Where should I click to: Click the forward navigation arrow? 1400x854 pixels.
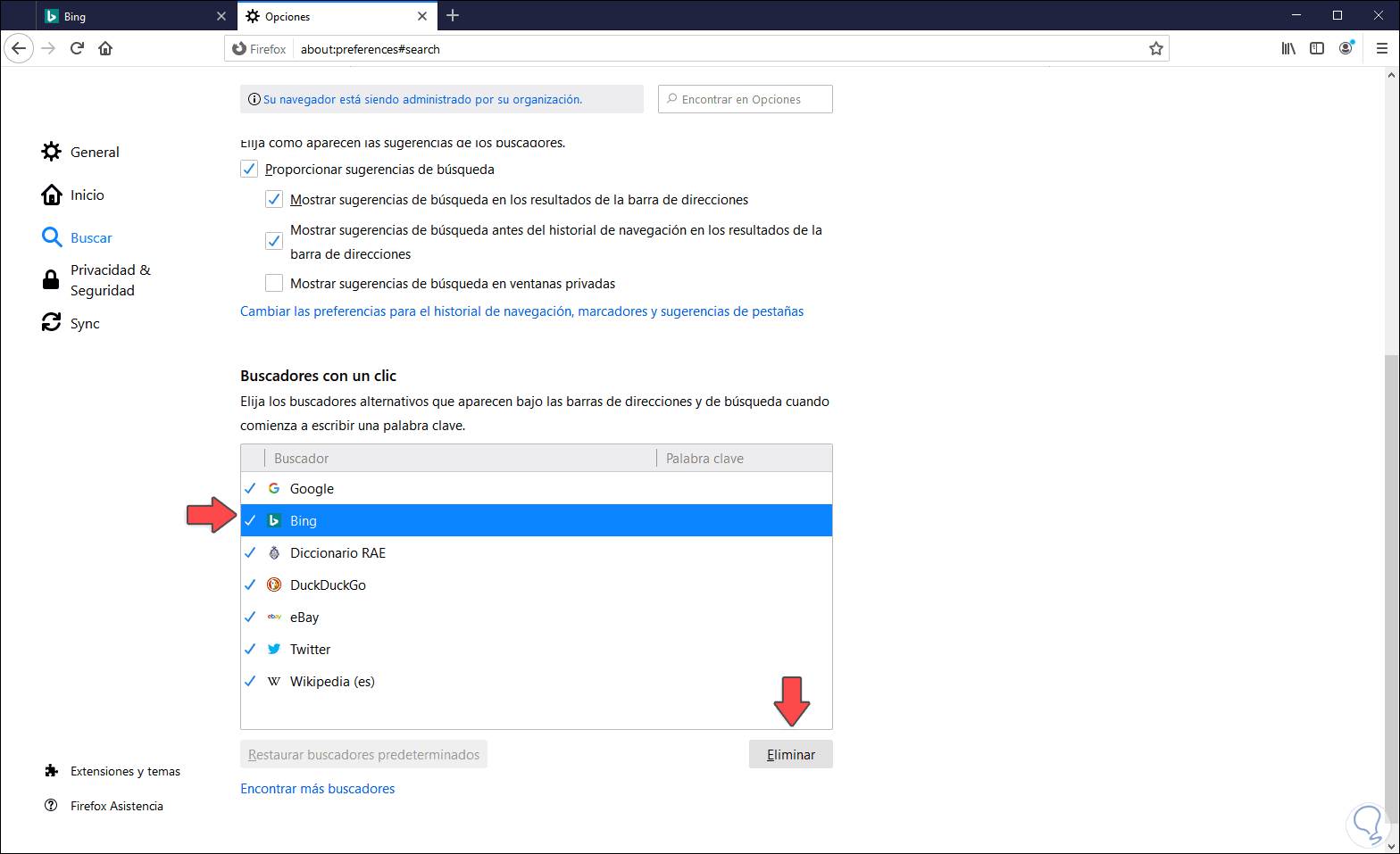[x=48, y=48]
